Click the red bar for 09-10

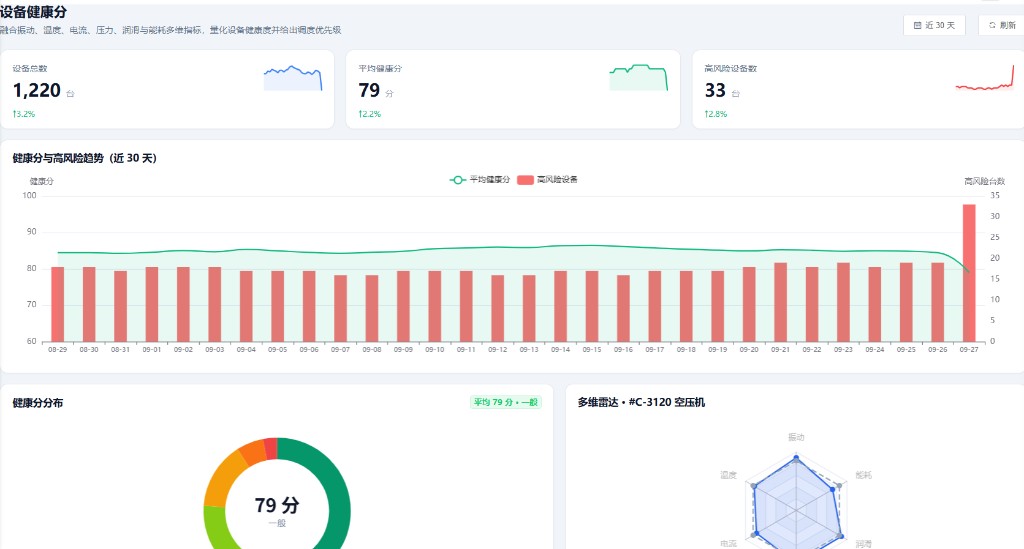click(x=434, y=306)
